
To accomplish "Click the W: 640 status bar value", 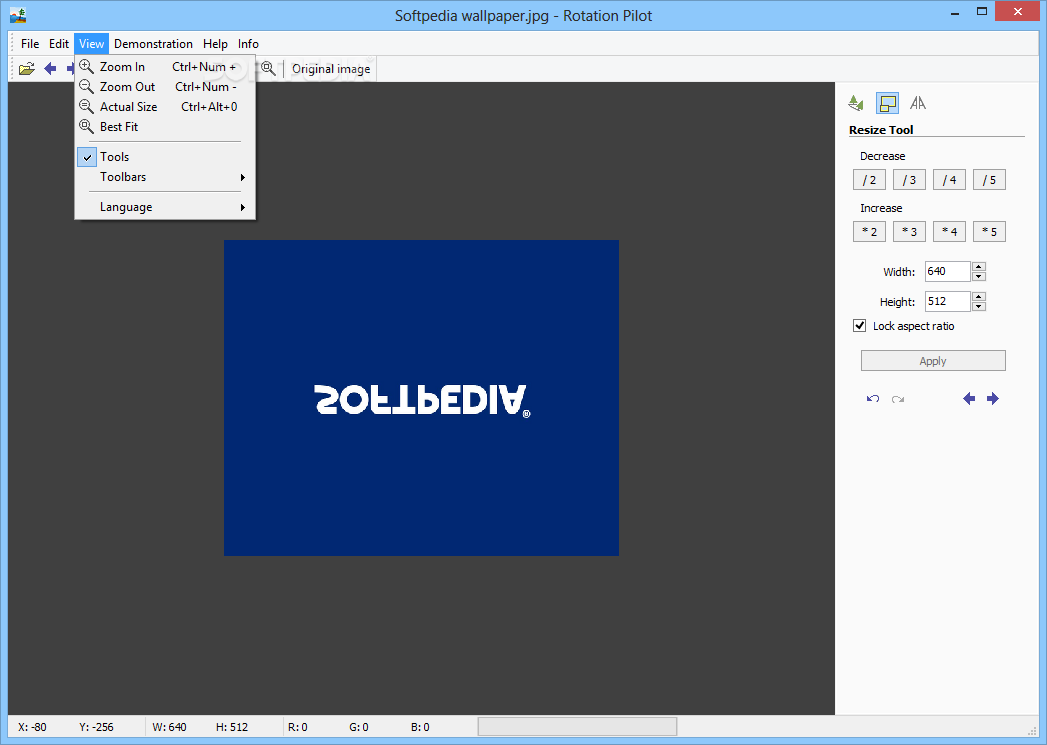I will point(170,727).
